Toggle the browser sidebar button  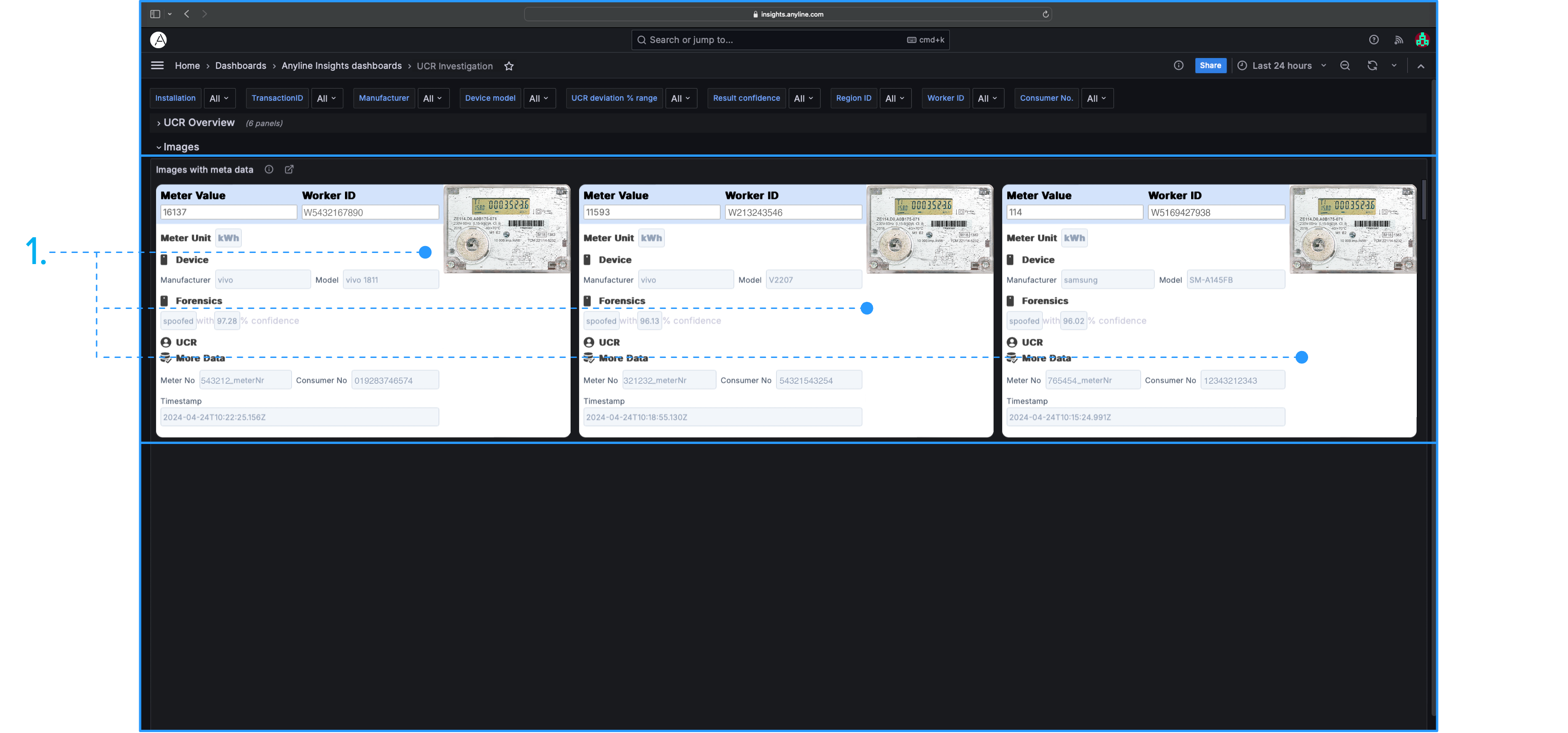tap(155, 14)
